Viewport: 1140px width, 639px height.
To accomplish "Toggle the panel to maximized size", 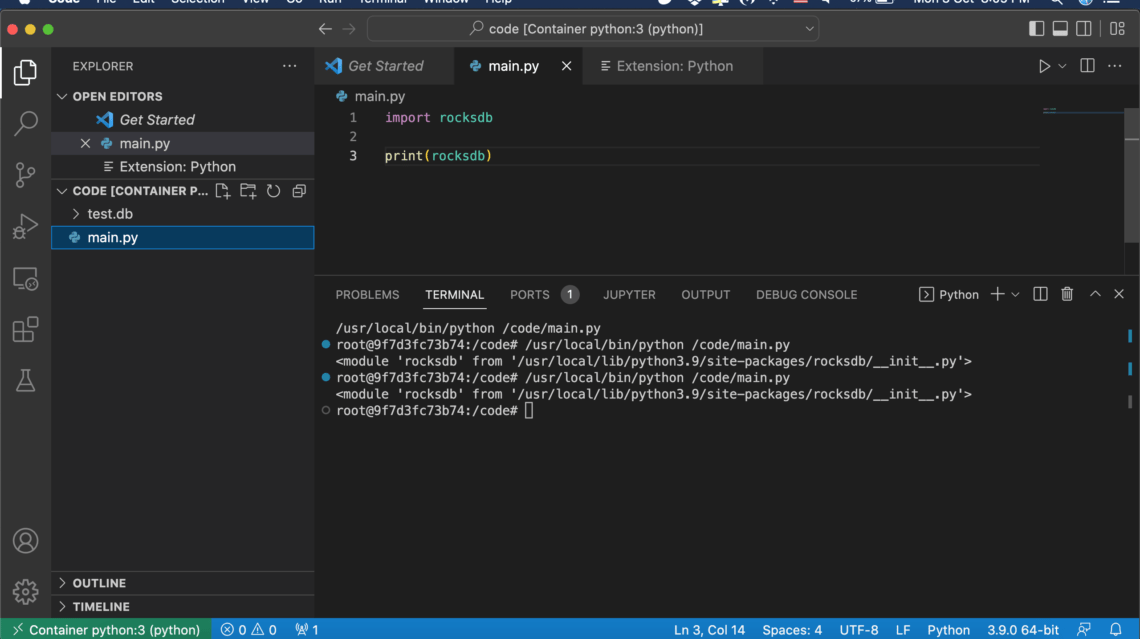I will 1094,294.
